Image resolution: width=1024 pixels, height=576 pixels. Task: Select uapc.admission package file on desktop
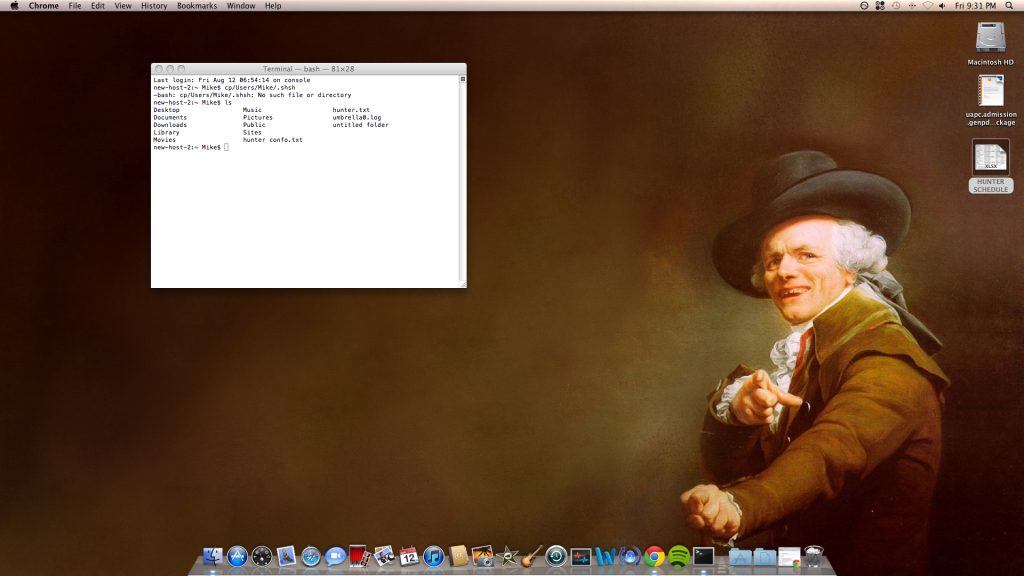[x=991, y=91]
